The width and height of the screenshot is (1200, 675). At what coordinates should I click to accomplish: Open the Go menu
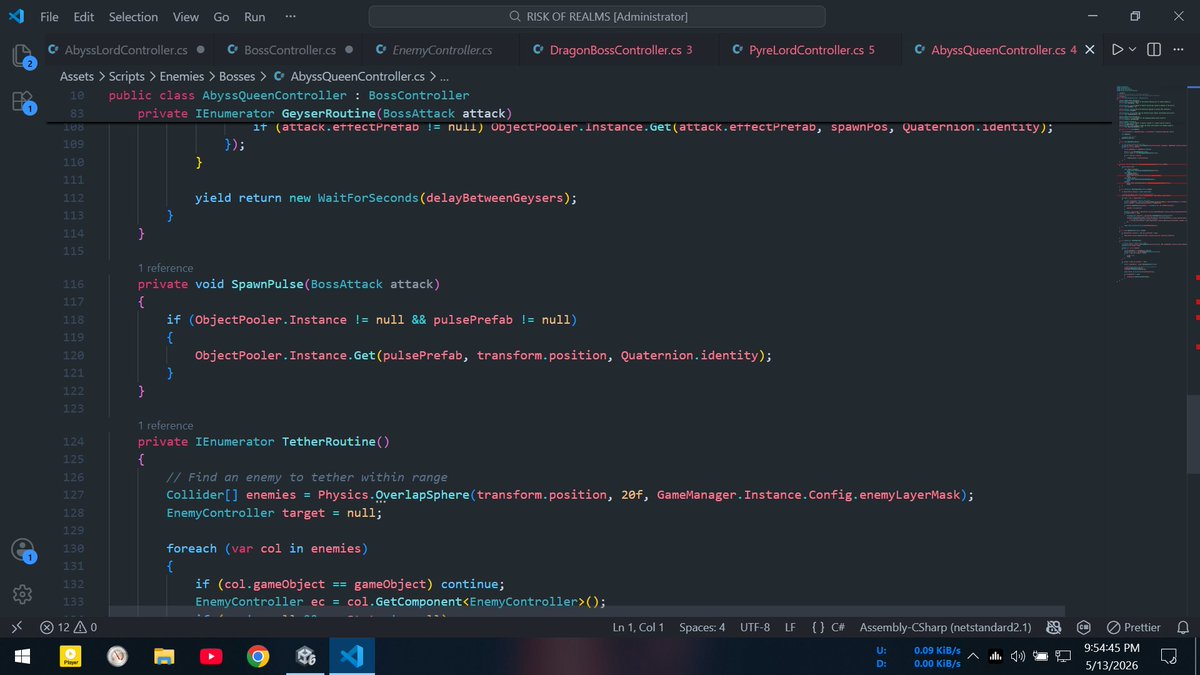221,16
